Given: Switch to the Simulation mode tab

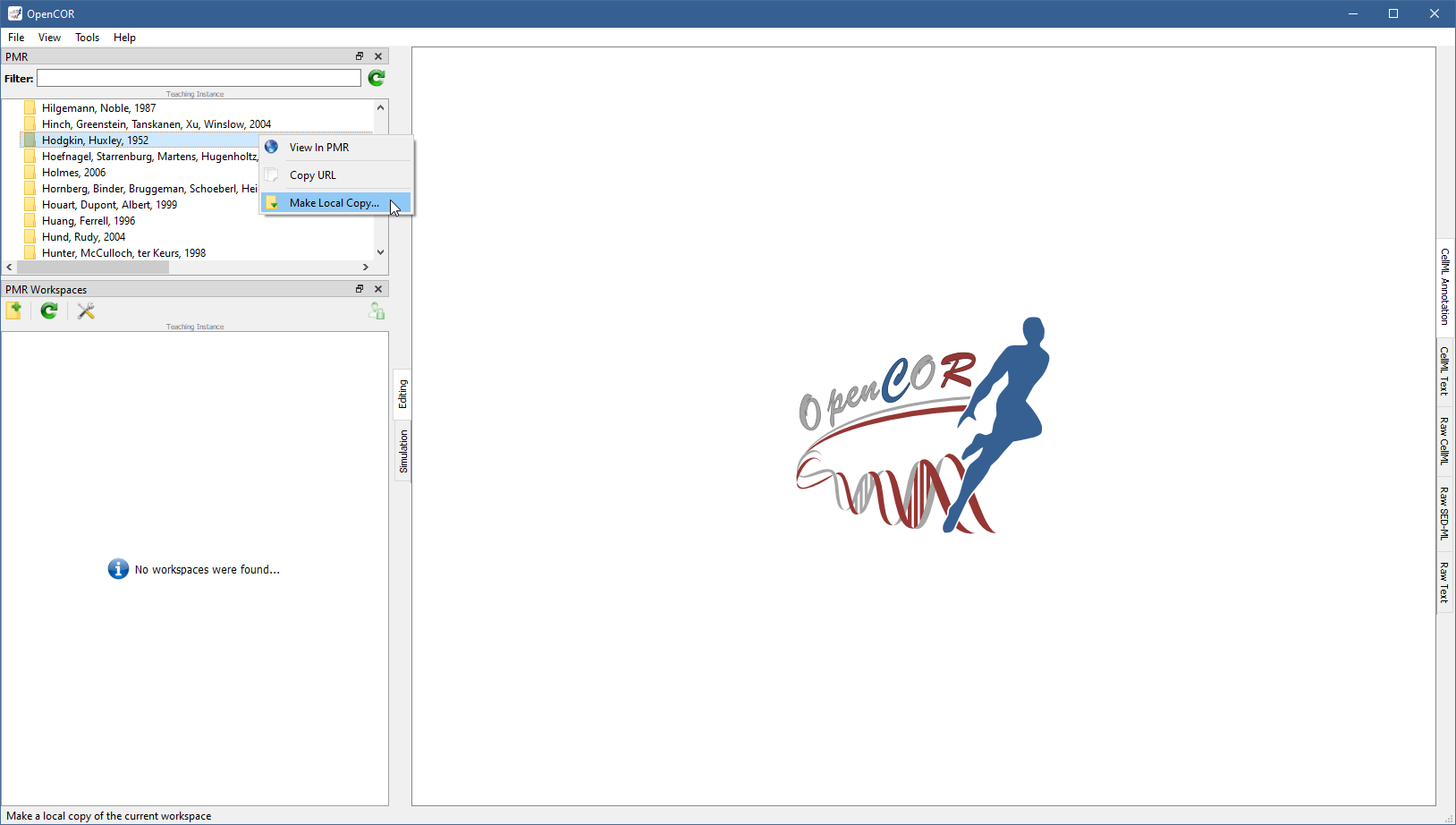Looking at the screenshot, I should [x=403, y=451].
